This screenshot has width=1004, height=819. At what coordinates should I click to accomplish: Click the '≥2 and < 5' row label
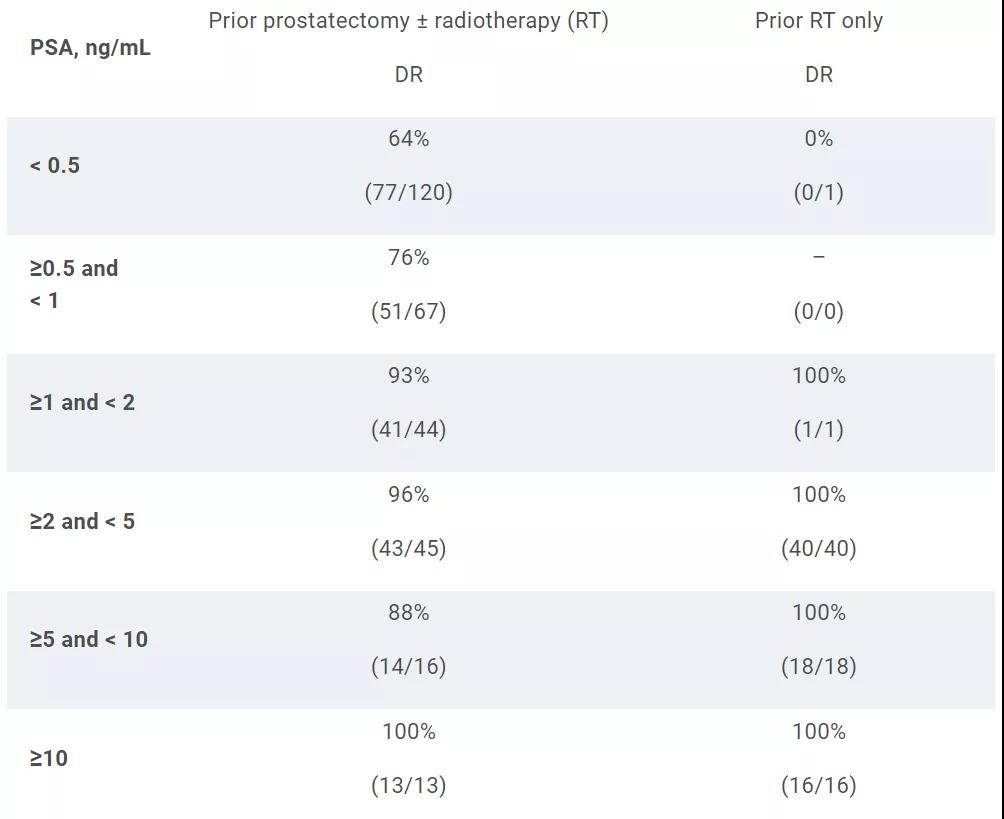pos(82,521)
